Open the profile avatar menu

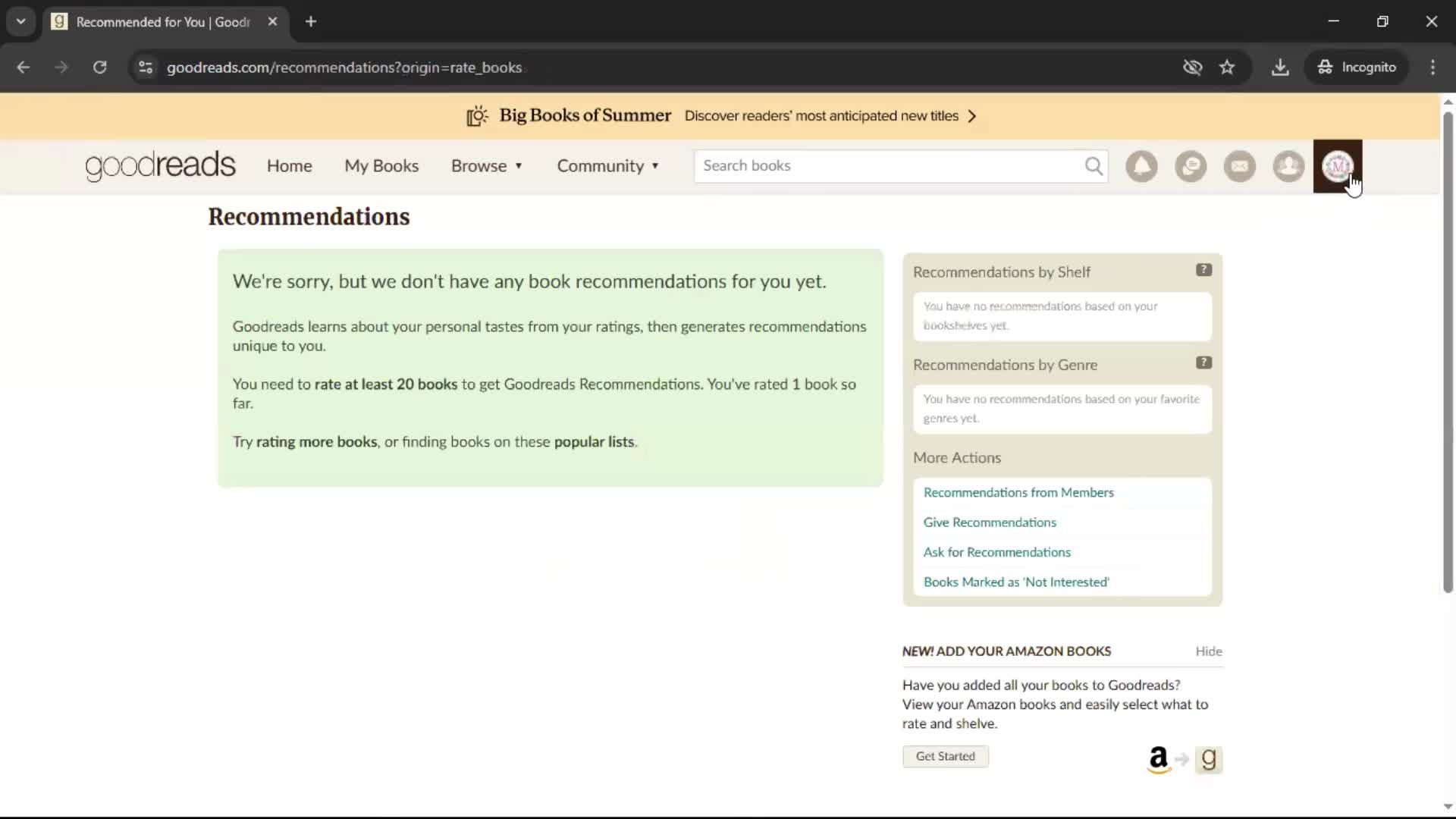click(x=1338, y=166)
